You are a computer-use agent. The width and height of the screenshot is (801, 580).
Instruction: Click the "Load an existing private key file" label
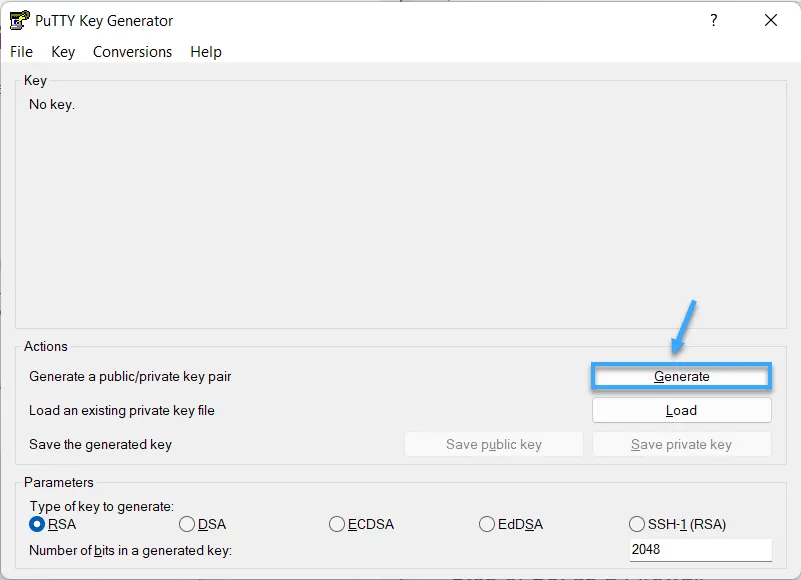click(122, 410)
